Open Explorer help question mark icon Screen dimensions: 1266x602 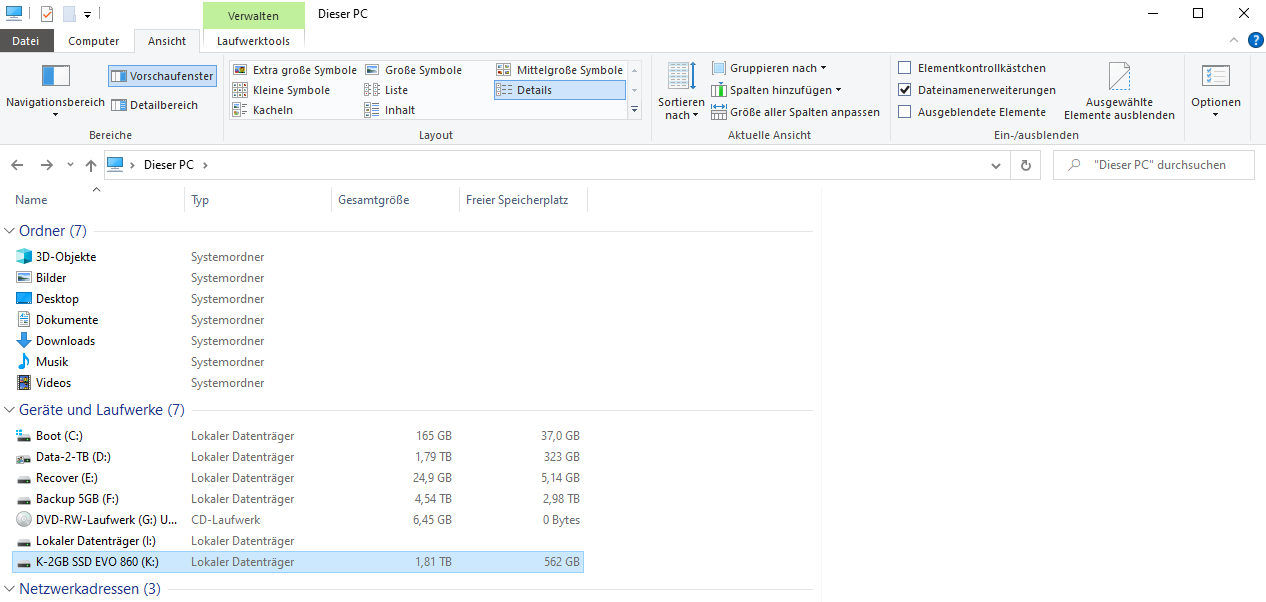(x=1255, y=40)
